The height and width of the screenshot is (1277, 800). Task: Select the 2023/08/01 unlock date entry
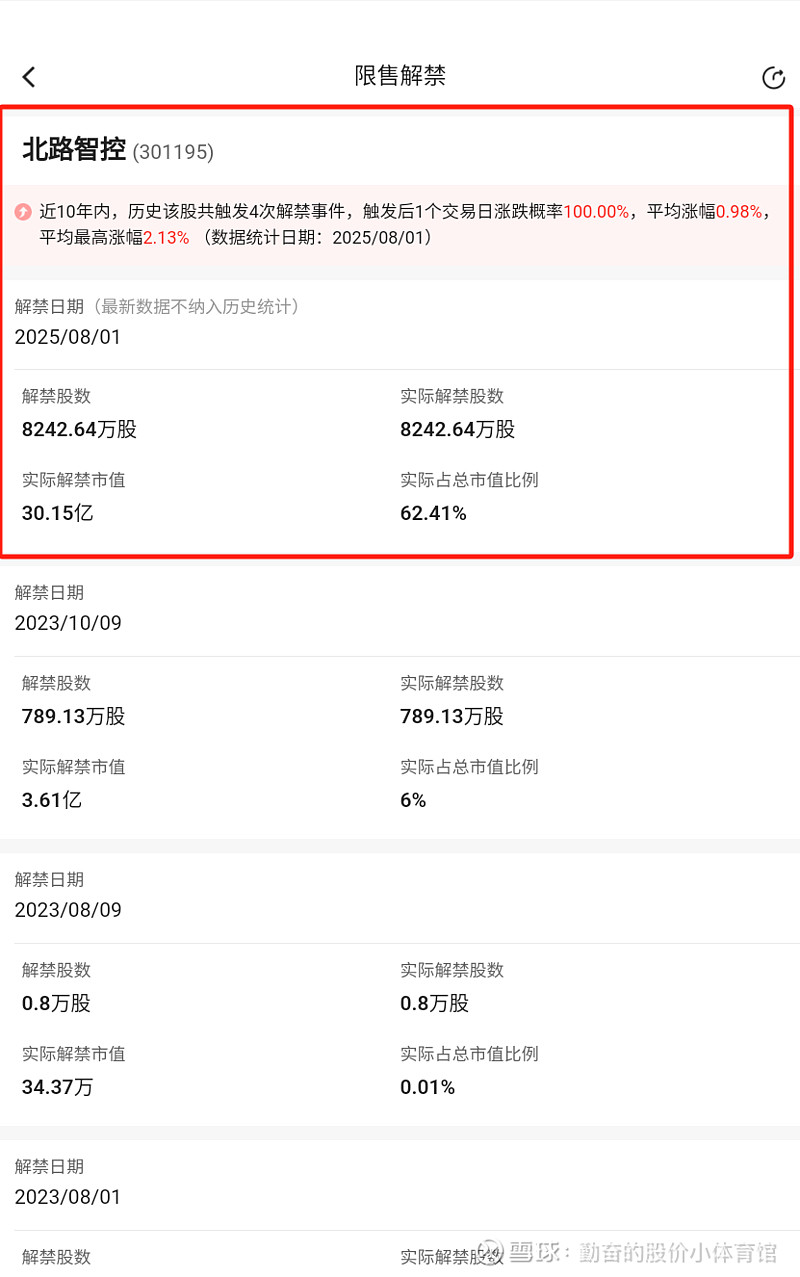(x=68, y=1197)
